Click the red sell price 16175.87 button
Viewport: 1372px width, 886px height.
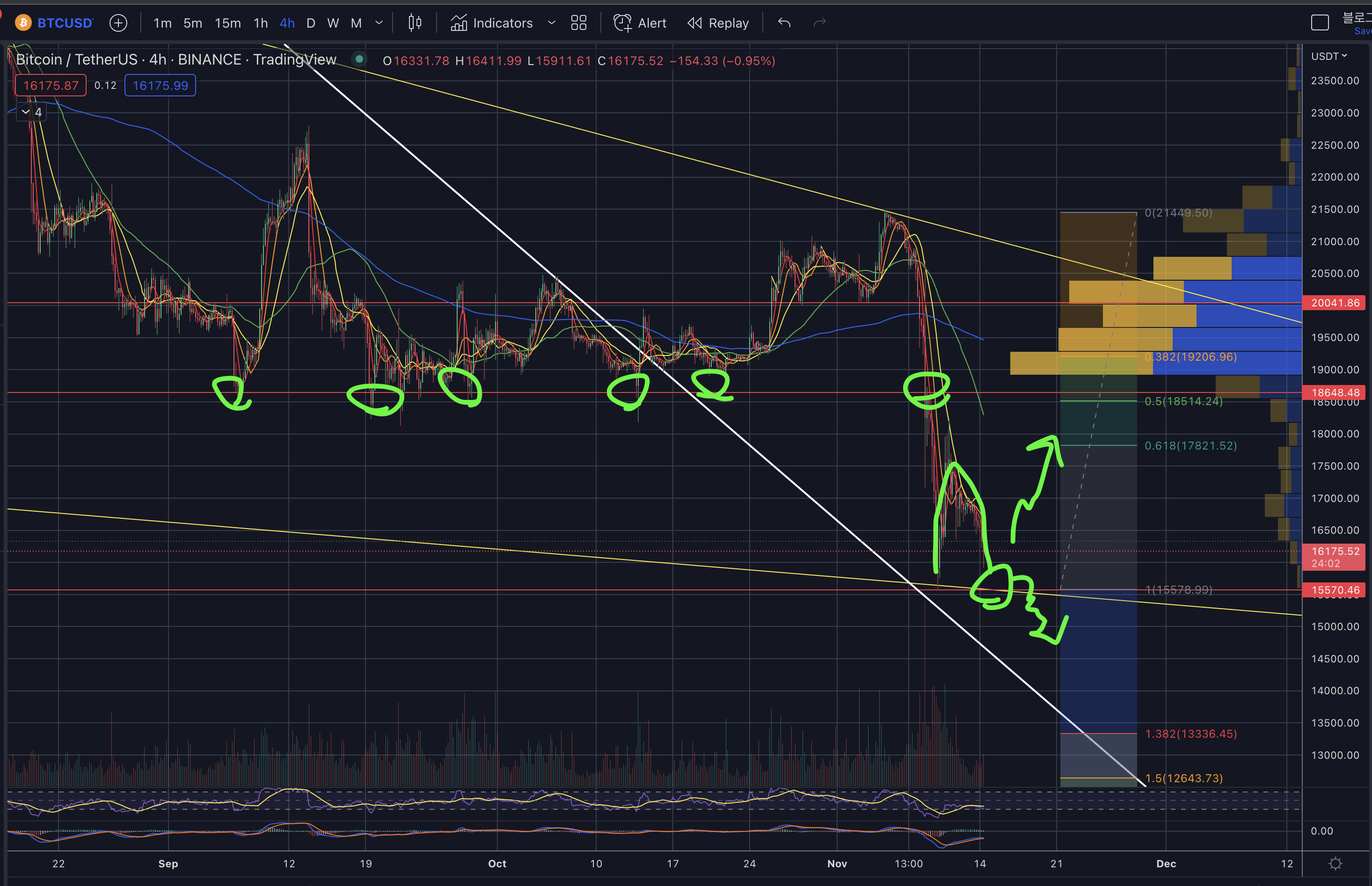click(51, 86)
